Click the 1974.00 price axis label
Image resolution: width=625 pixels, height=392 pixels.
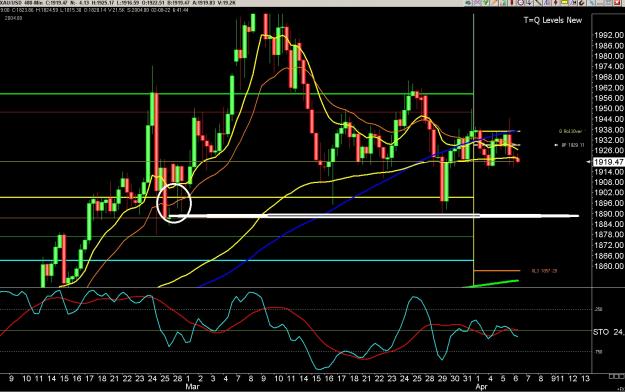pyautogui.click(x=609, y=67)
